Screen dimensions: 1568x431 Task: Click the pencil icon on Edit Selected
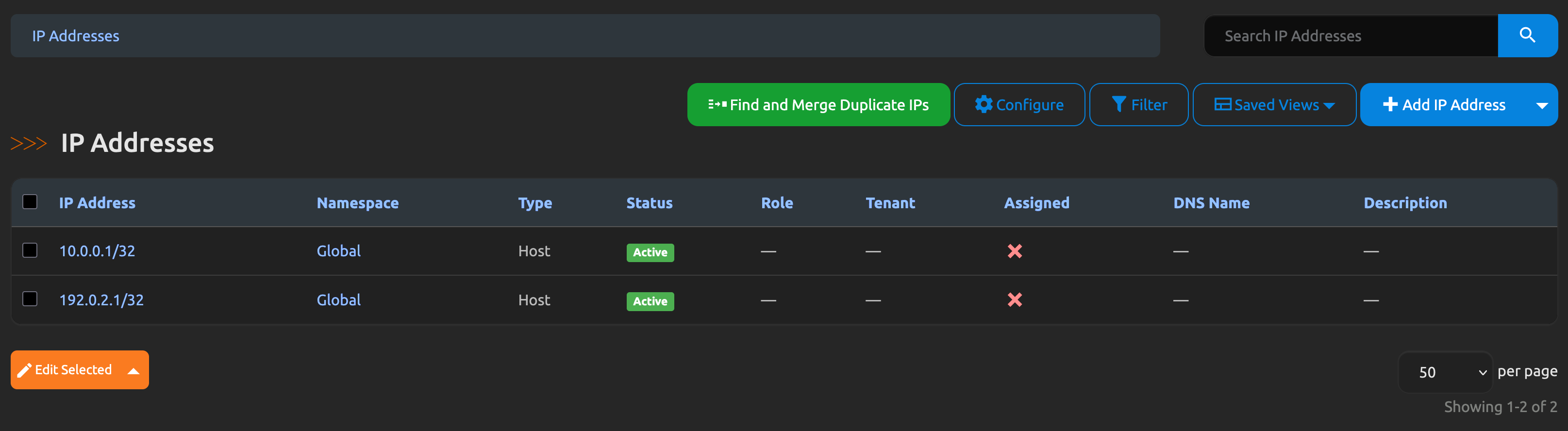pos(24,370)
